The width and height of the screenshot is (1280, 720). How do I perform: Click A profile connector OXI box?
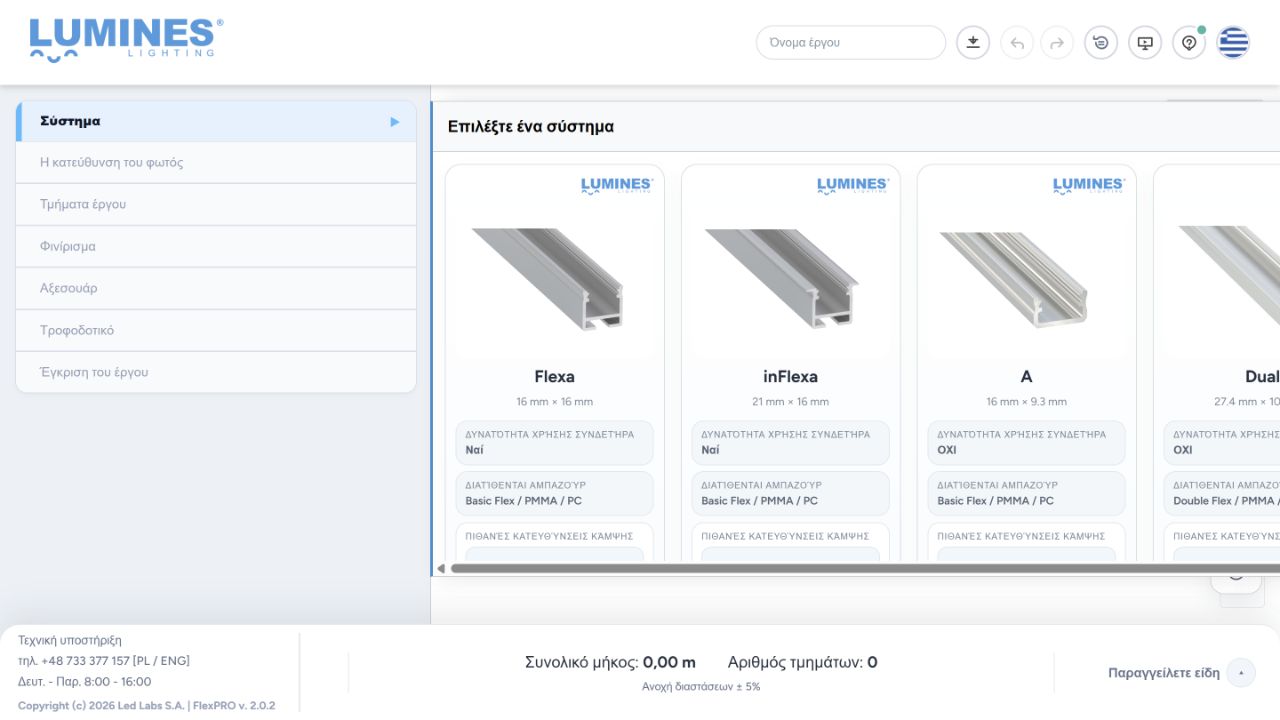coord(1027,443)
